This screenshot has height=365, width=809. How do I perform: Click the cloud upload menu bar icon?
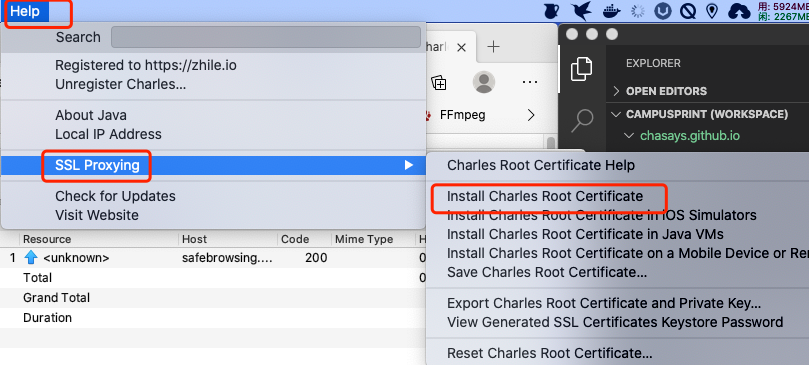tap(738, 11)
